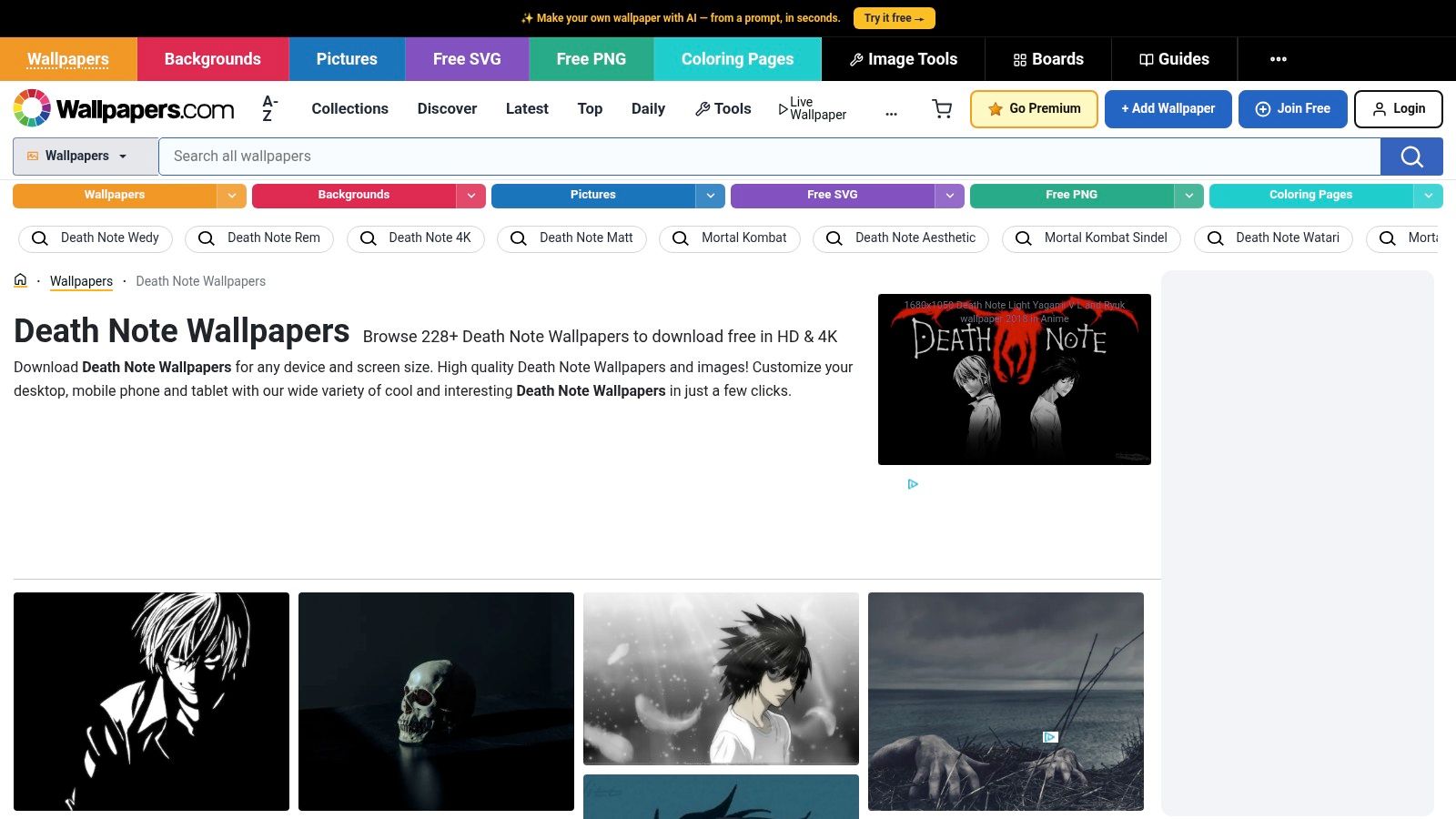Switch to the Coloring Pages top tab
Image resolution: width=1456 pixels, height=819 pixels.
pyautogui.click(x=738, y=59)
